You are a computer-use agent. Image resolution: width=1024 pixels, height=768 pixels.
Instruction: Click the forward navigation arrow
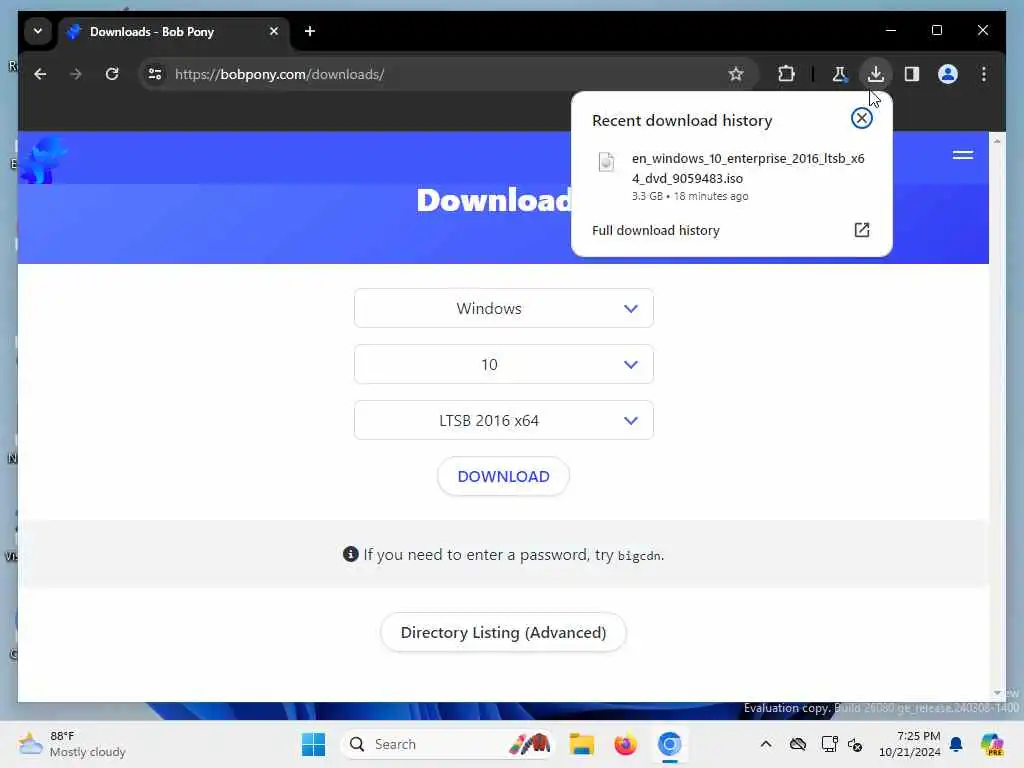tap(76, 74)
